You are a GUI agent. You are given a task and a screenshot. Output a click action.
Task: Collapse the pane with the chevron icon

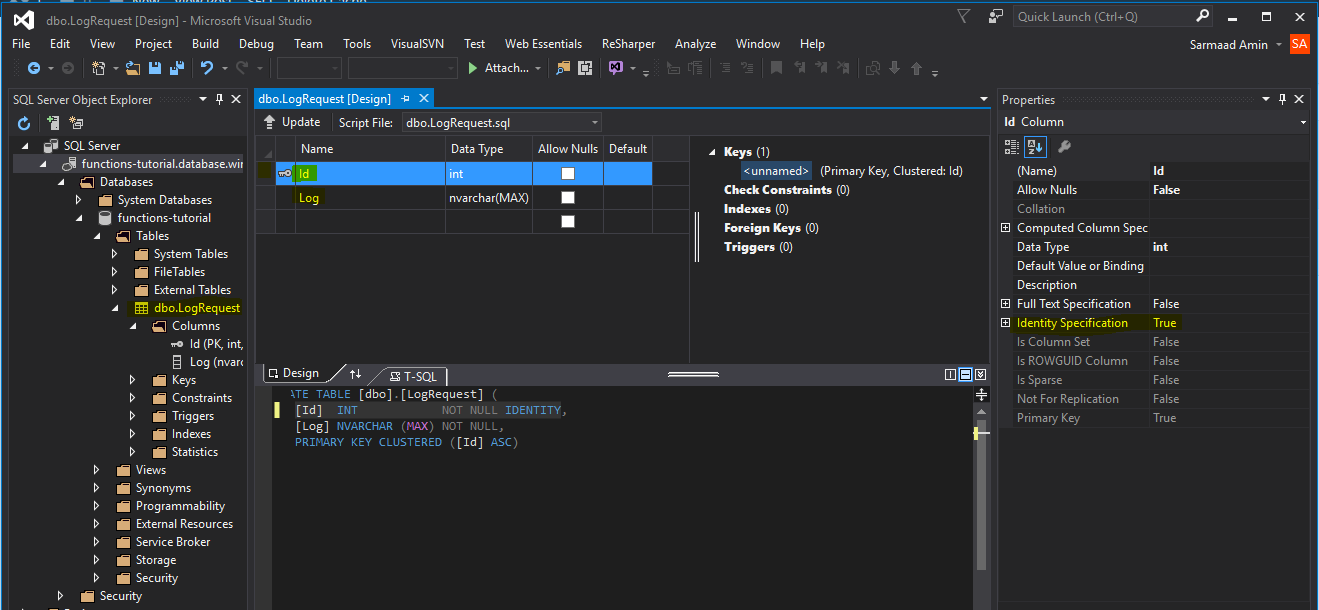pyautogui.click(x=980, y=374)
